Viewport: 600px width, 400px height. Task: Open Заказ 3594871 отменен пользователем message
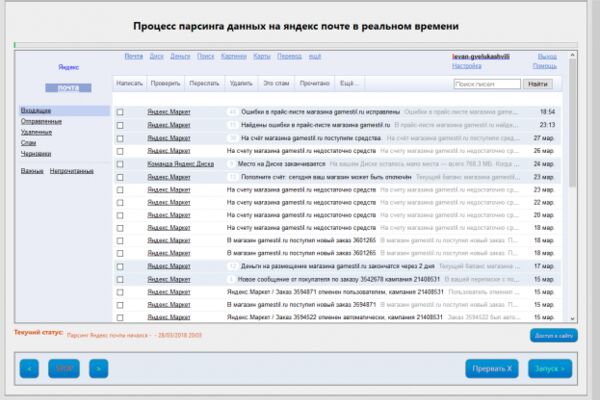point(335,292)
